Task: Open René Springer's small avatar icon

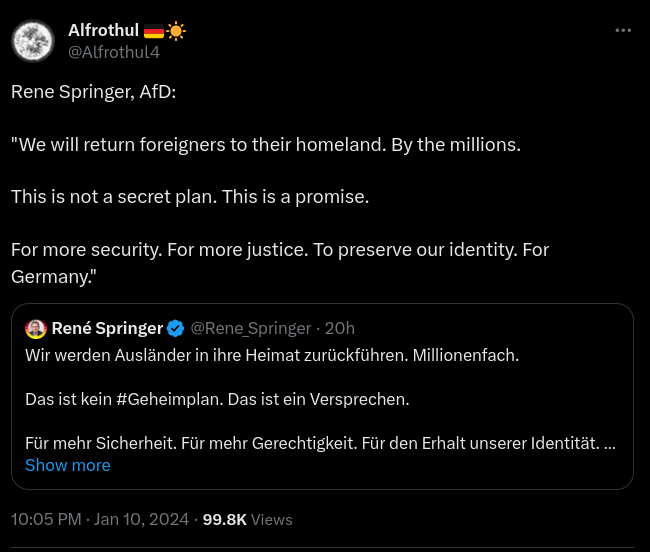Action: [35, 328]
